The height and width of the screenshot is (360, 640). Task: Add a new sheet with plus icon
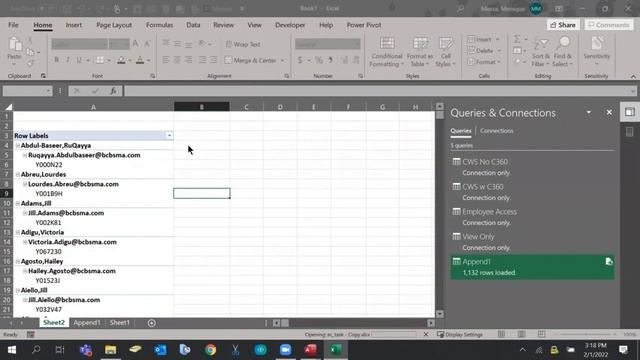coord(151,323)
